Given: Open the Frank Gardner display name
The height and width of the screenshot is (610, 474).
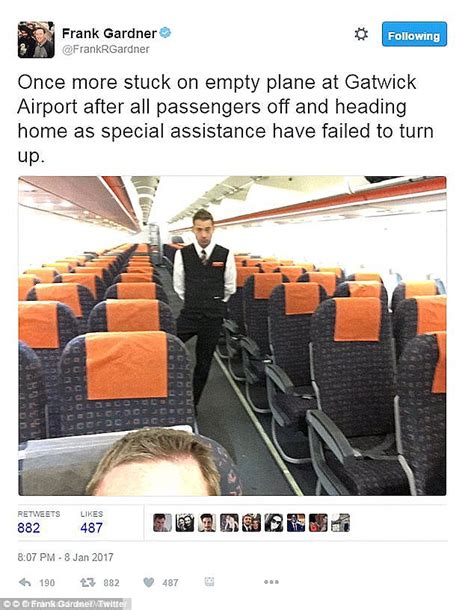Looking at the screenshot, I should coord(109,33).
